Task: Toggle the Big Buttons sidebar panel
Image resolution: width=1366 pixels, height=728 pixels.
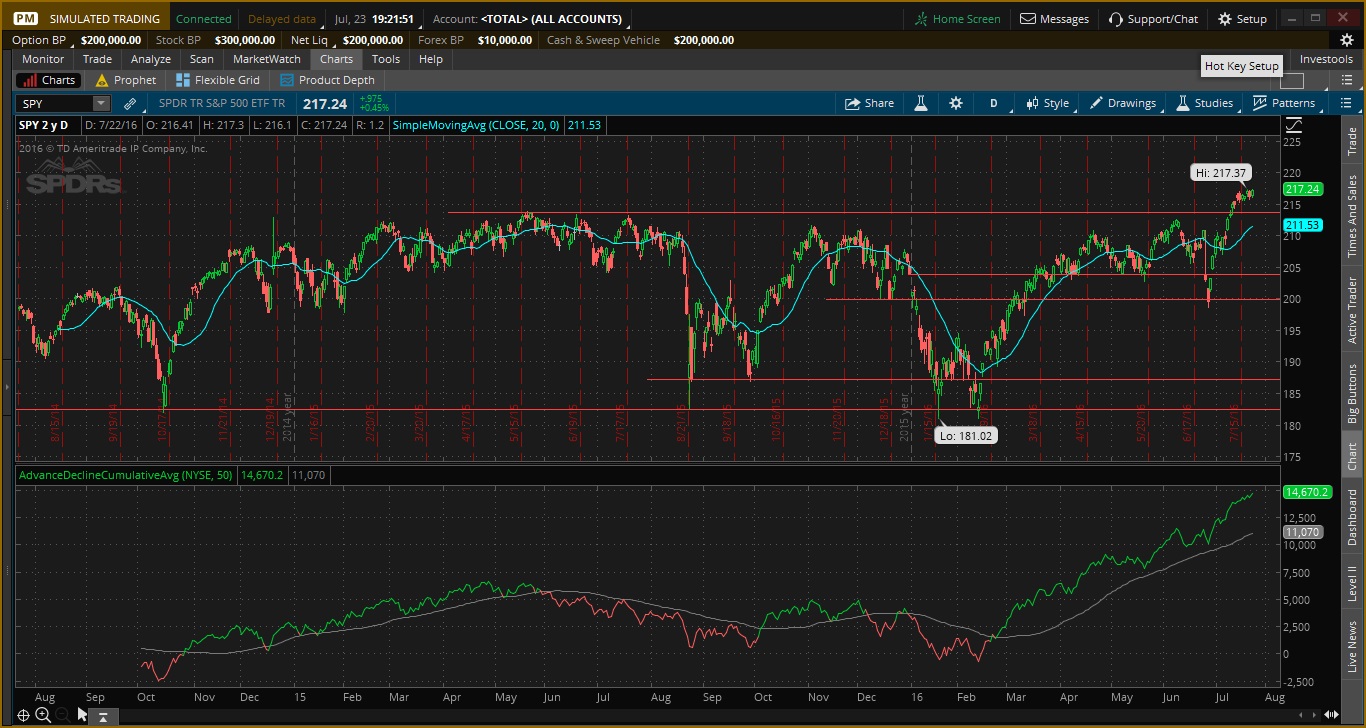Action: point(1352,393)
